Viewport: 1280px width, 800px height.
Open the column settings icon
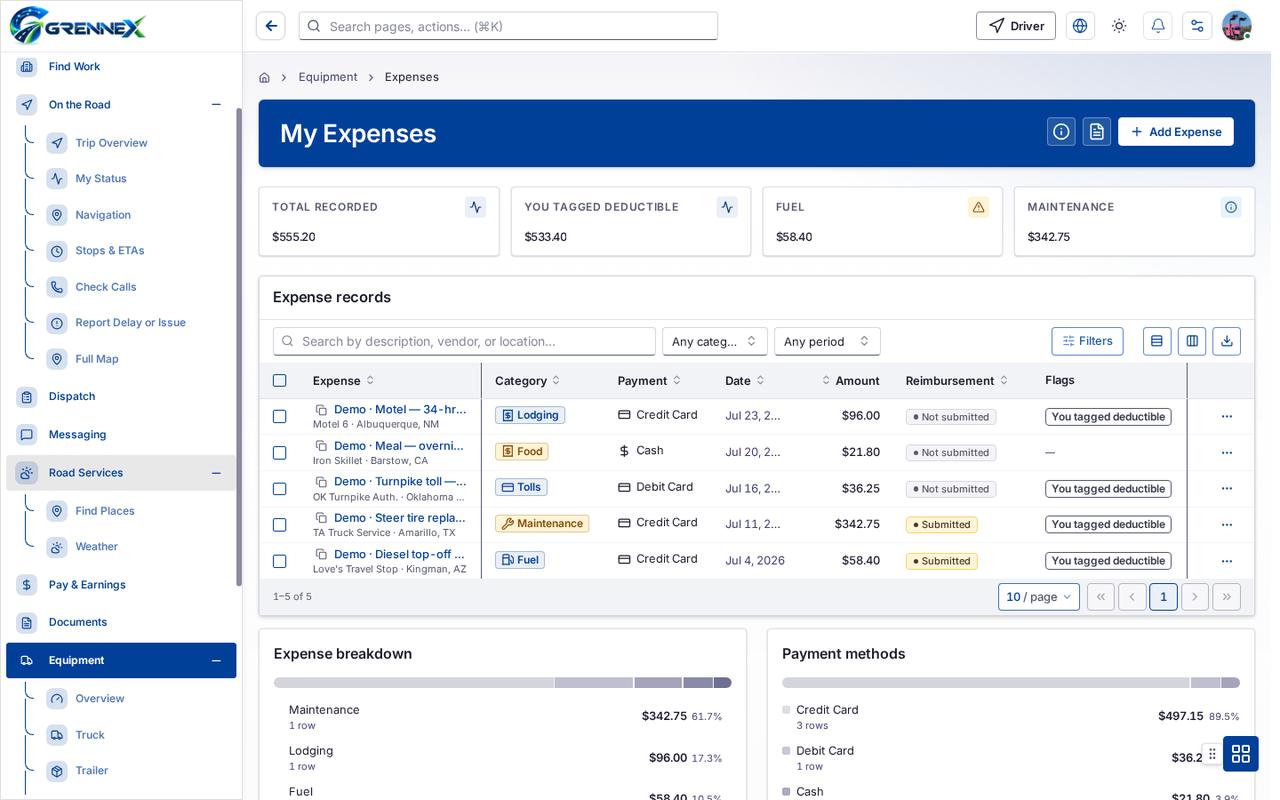pos(1192,341)
